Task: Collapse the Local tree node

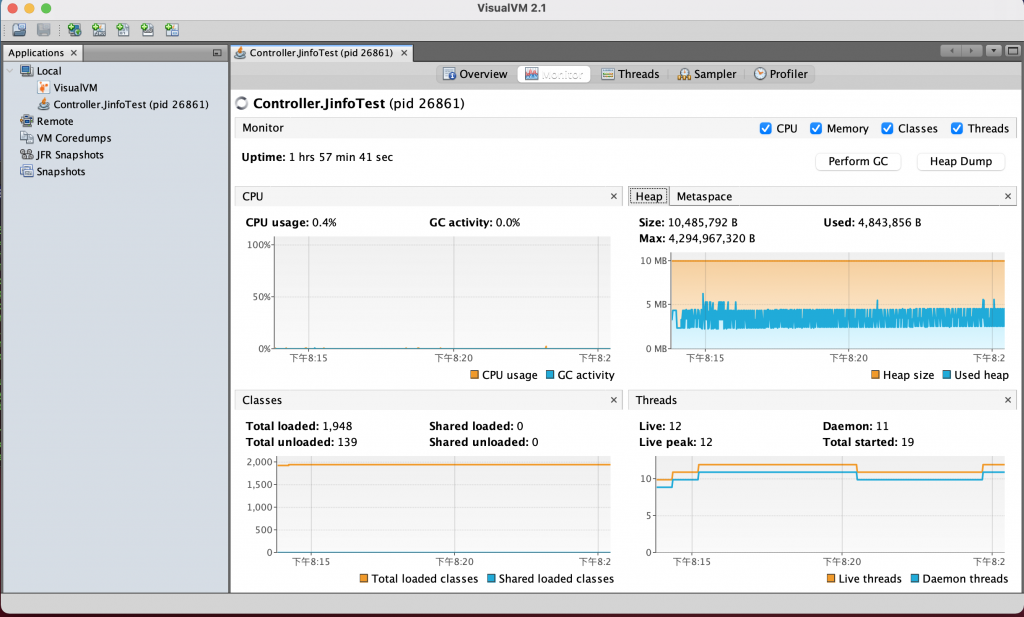Action: click(x=10, y=71)
